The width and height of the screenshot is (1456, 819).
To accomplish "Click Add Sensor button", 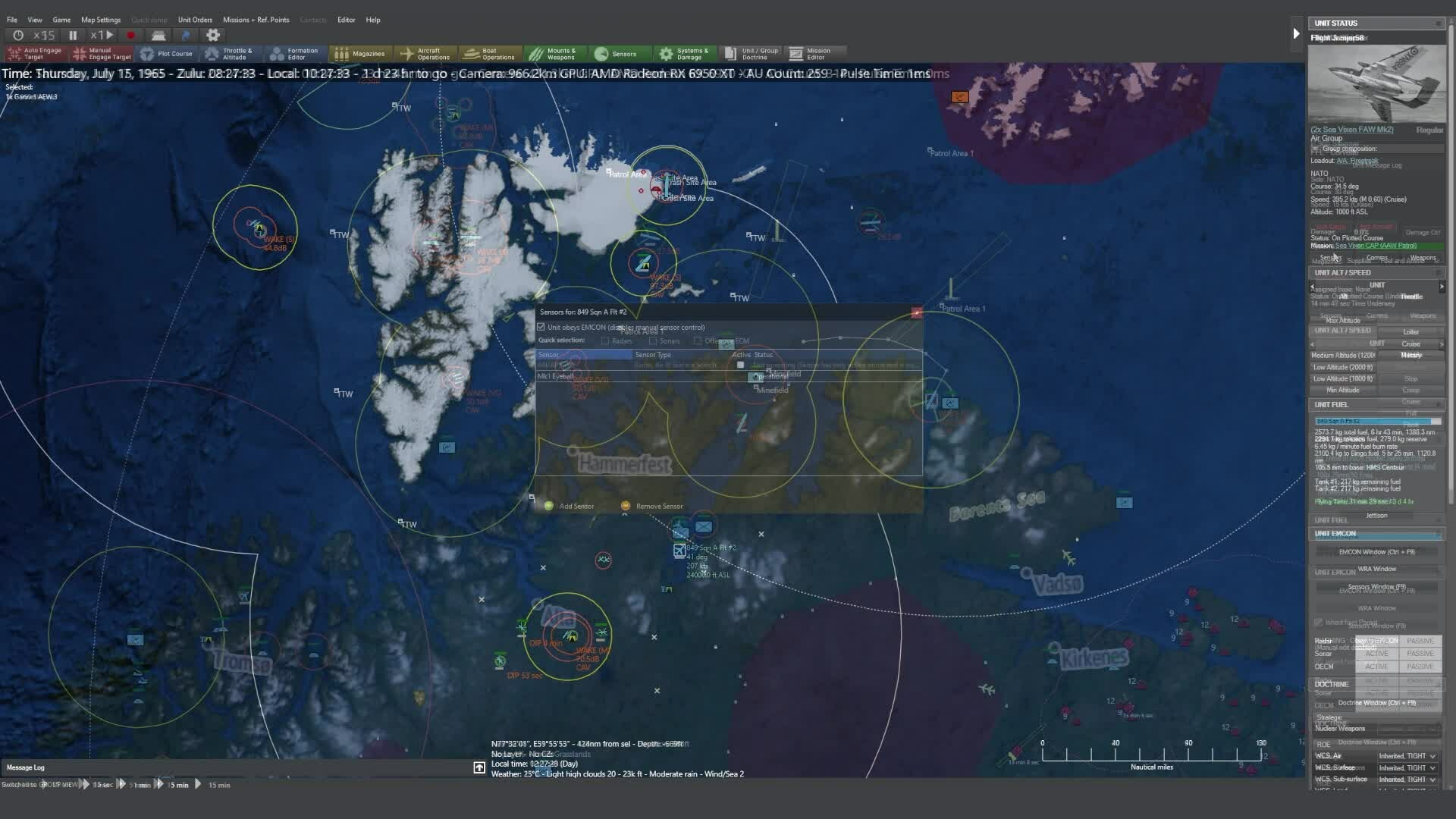I will pos(569,506).
